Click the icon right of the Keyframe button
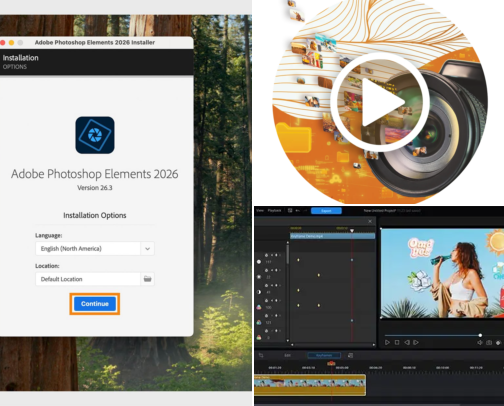Screen dimensions: 504x406 [350, 355]
